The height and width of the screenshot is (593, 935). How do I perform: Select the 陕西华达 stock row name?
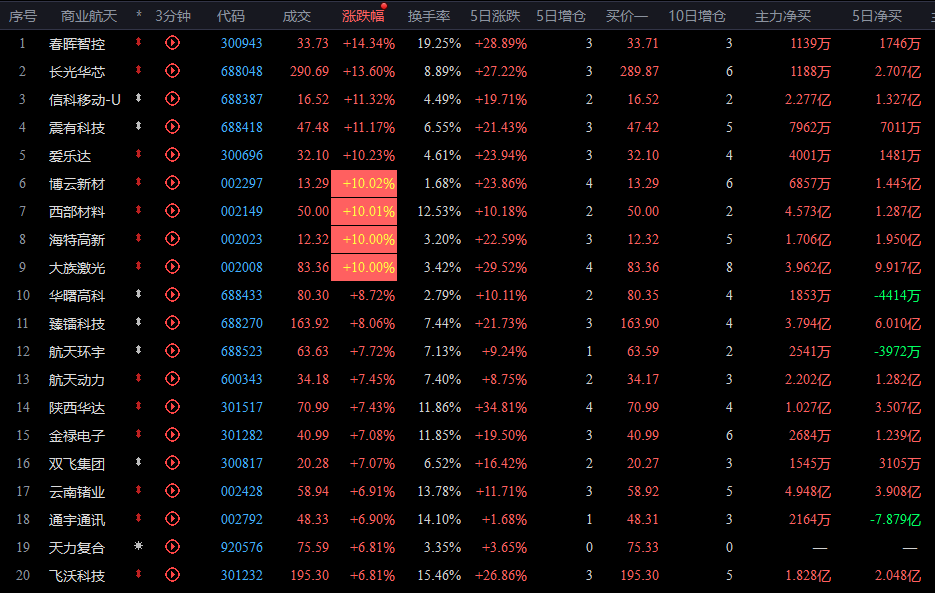point(76,408)
